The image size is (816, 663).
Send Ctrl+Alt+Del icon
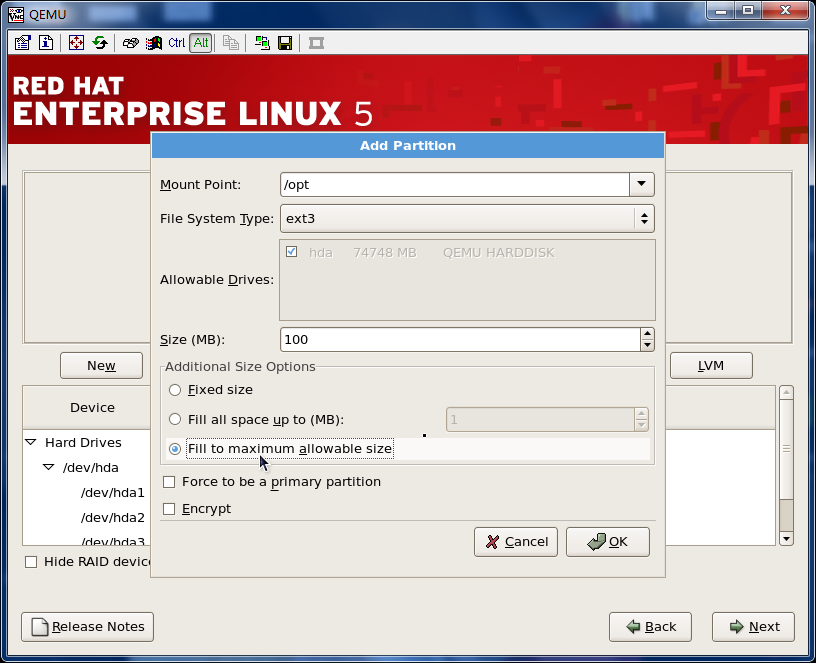(130, 43)
